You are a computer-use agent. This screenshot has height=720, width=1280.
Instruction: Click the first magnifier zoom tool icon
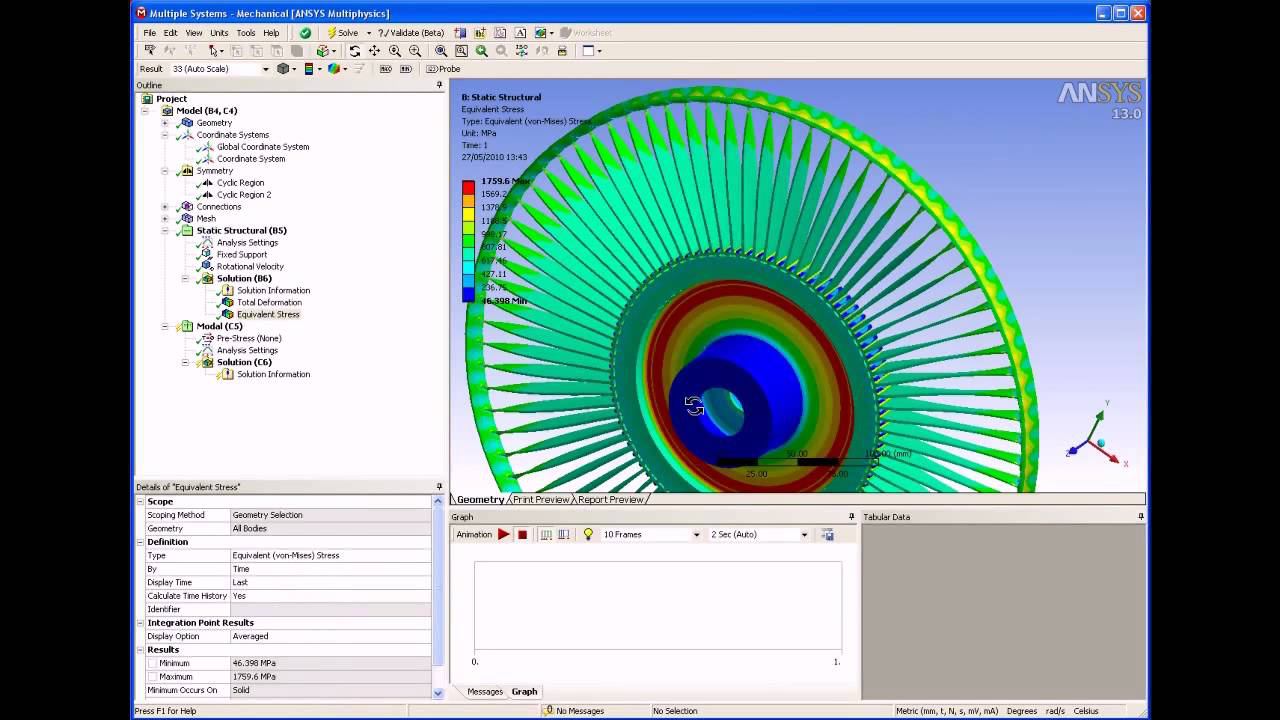[x=395, y=51]
